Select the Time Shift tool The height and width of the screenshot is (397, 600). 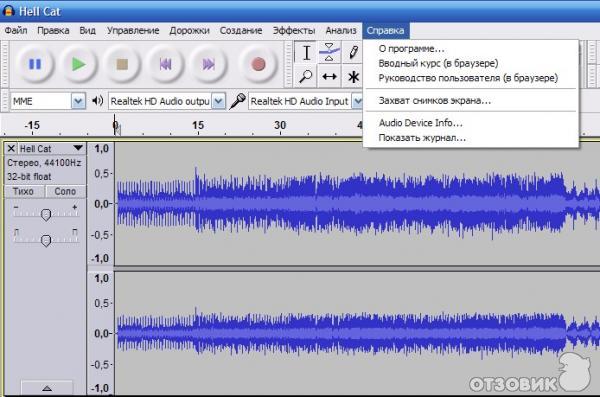point(329,77)
